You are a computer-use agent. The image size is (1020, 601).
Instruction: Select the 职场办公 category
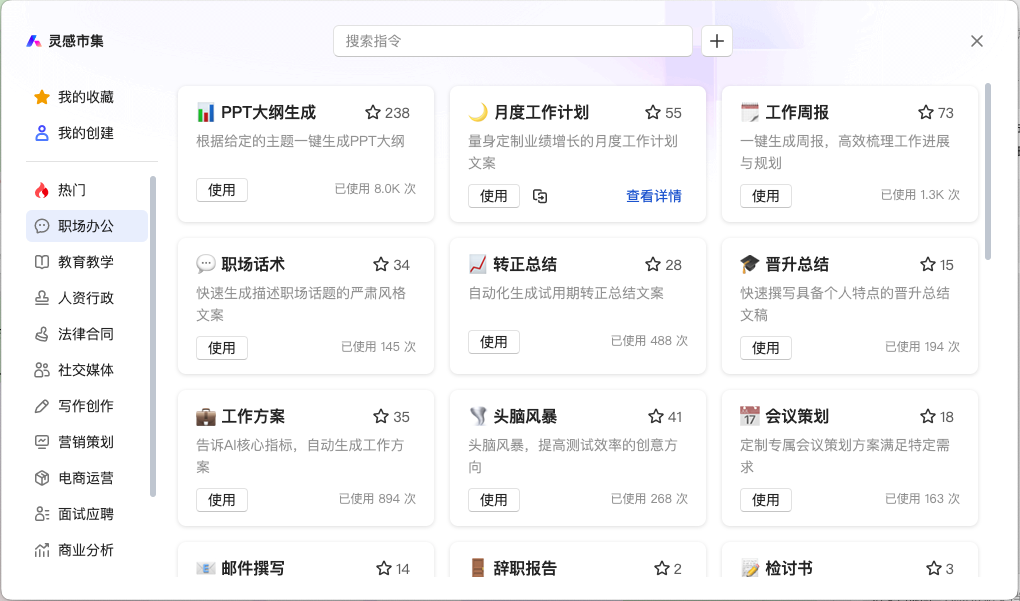coord(87,226)
